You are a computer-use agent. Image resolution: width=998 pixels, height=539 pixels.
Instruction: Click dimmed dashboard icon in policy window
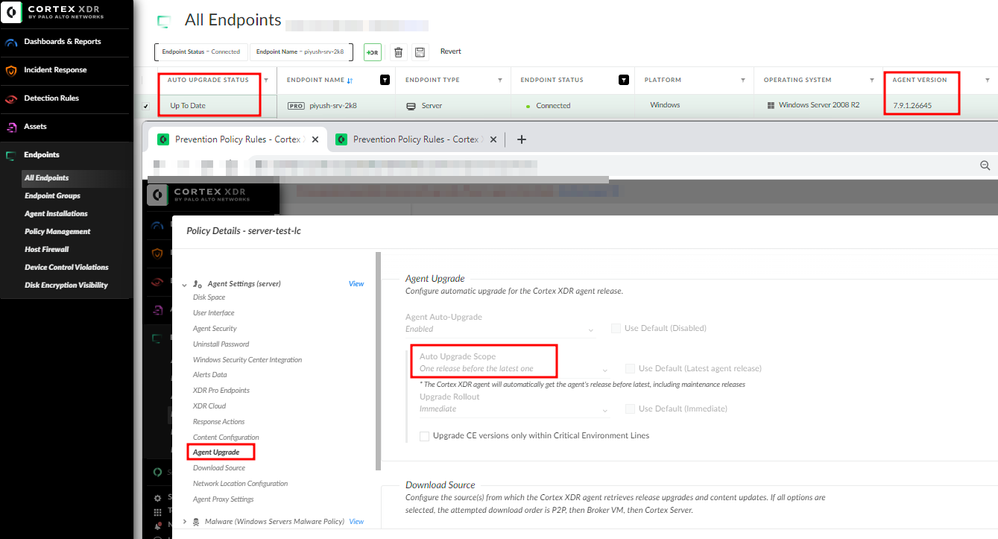(157, 225)
